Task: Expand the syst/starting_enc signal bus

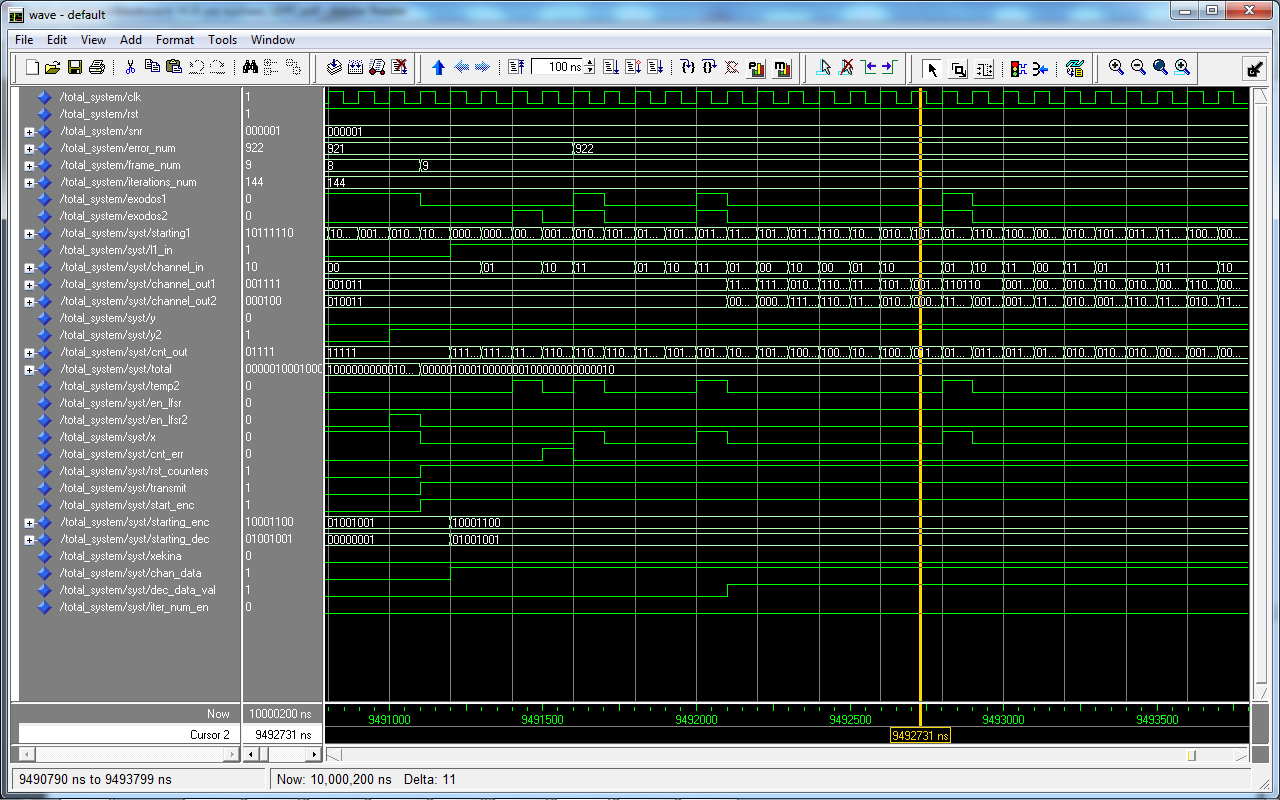Action: click(x=29, y=522)
